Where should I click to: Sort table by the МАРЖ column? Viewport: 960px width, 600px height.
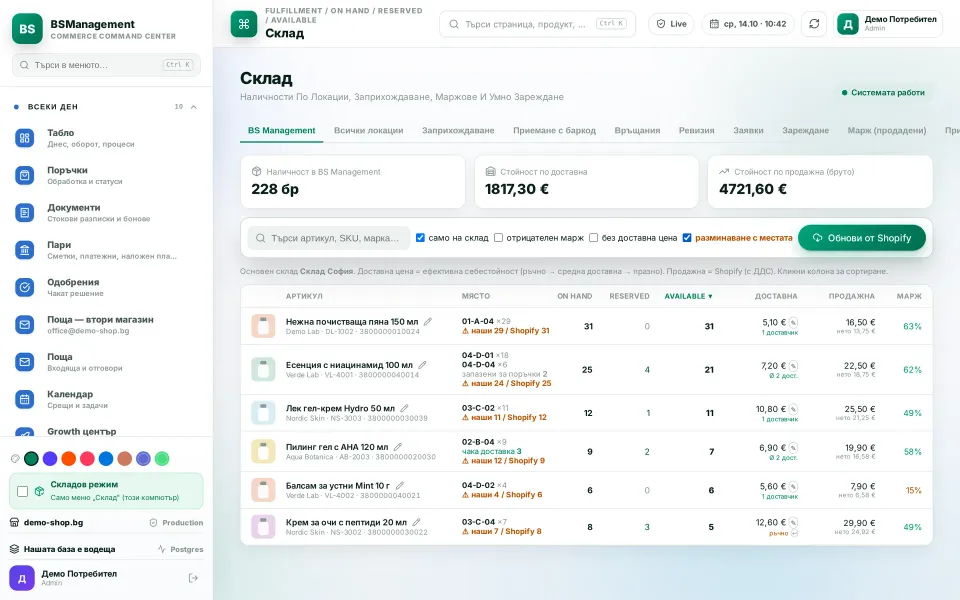coord(909,296)
